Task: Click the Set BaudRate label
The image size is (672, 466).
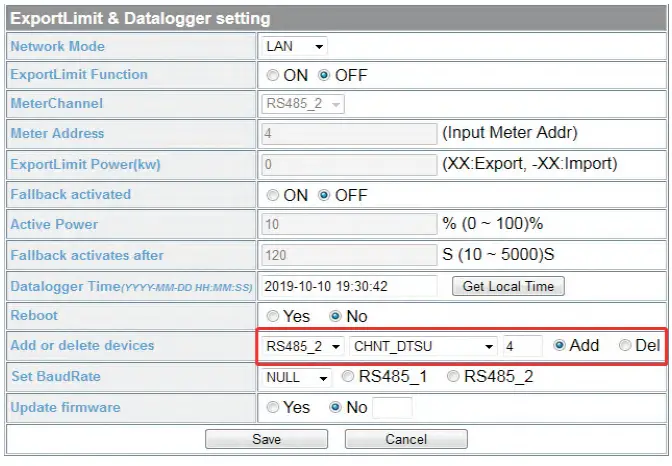Action: pos(56,376)
